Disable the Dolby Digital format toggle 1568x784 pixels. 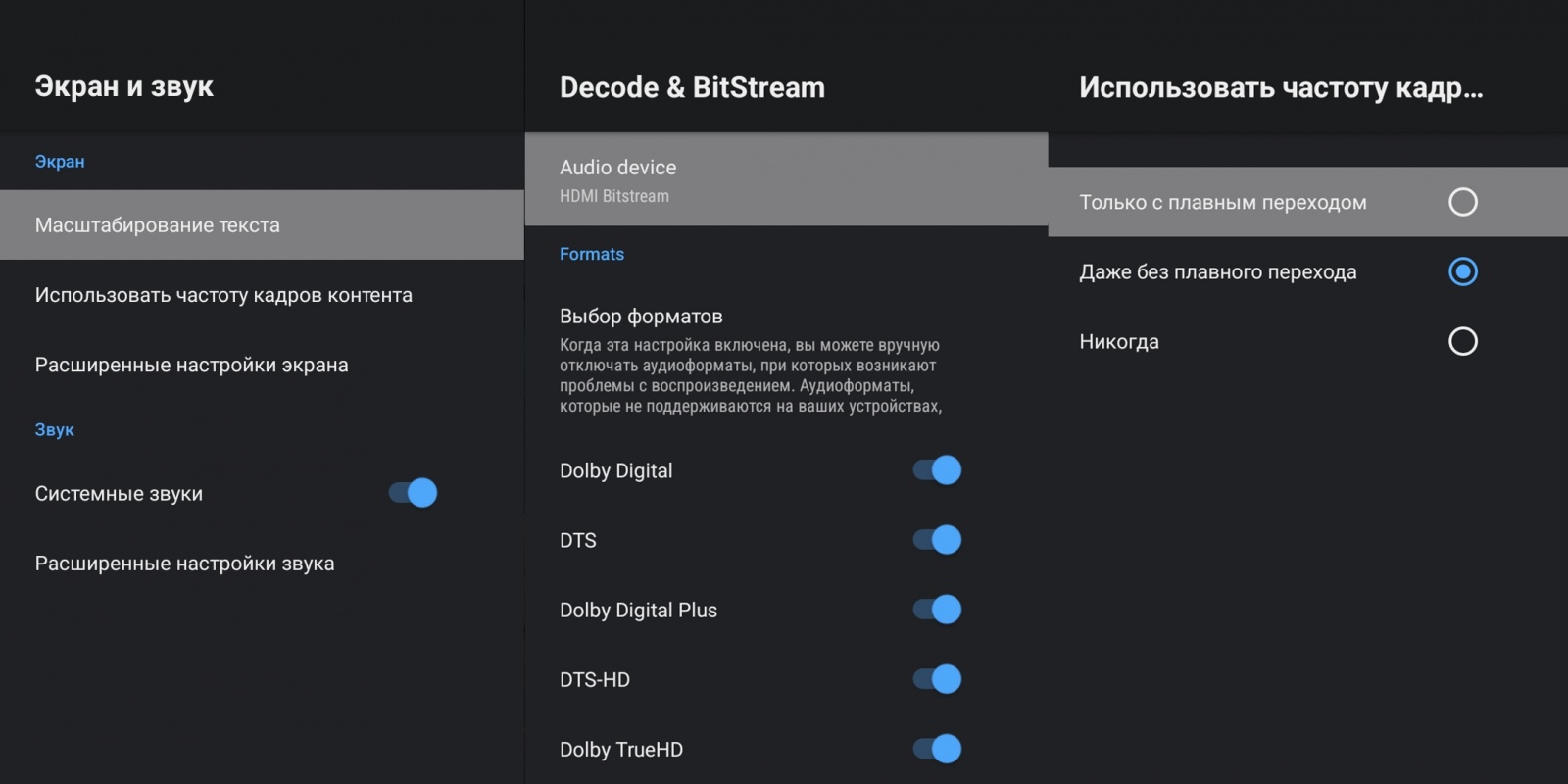click(937, 470)
